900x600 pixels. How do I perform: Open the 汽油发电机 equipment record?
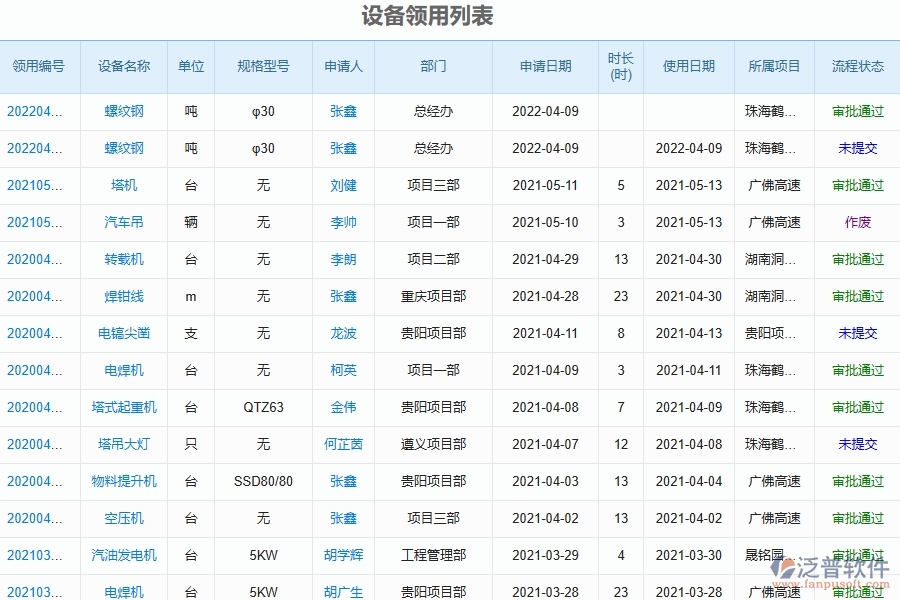(124, 556)
